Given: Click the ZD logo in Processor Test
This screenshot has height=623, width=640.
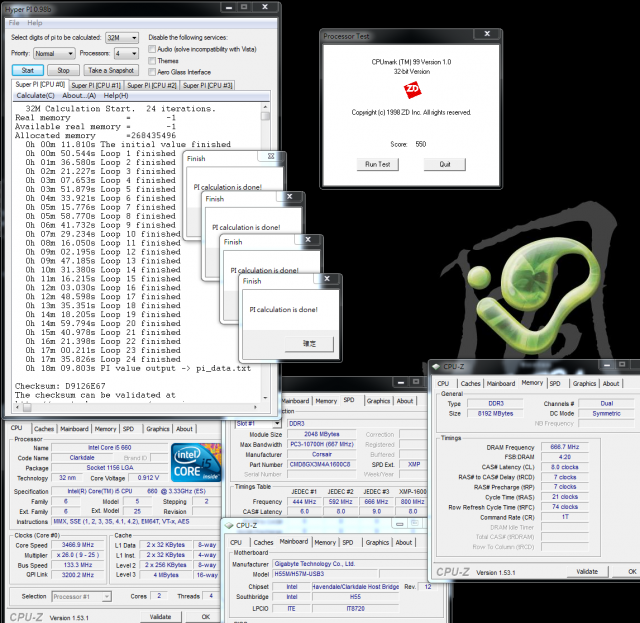Looking at the screenshot, I should [x=412, y=89].
